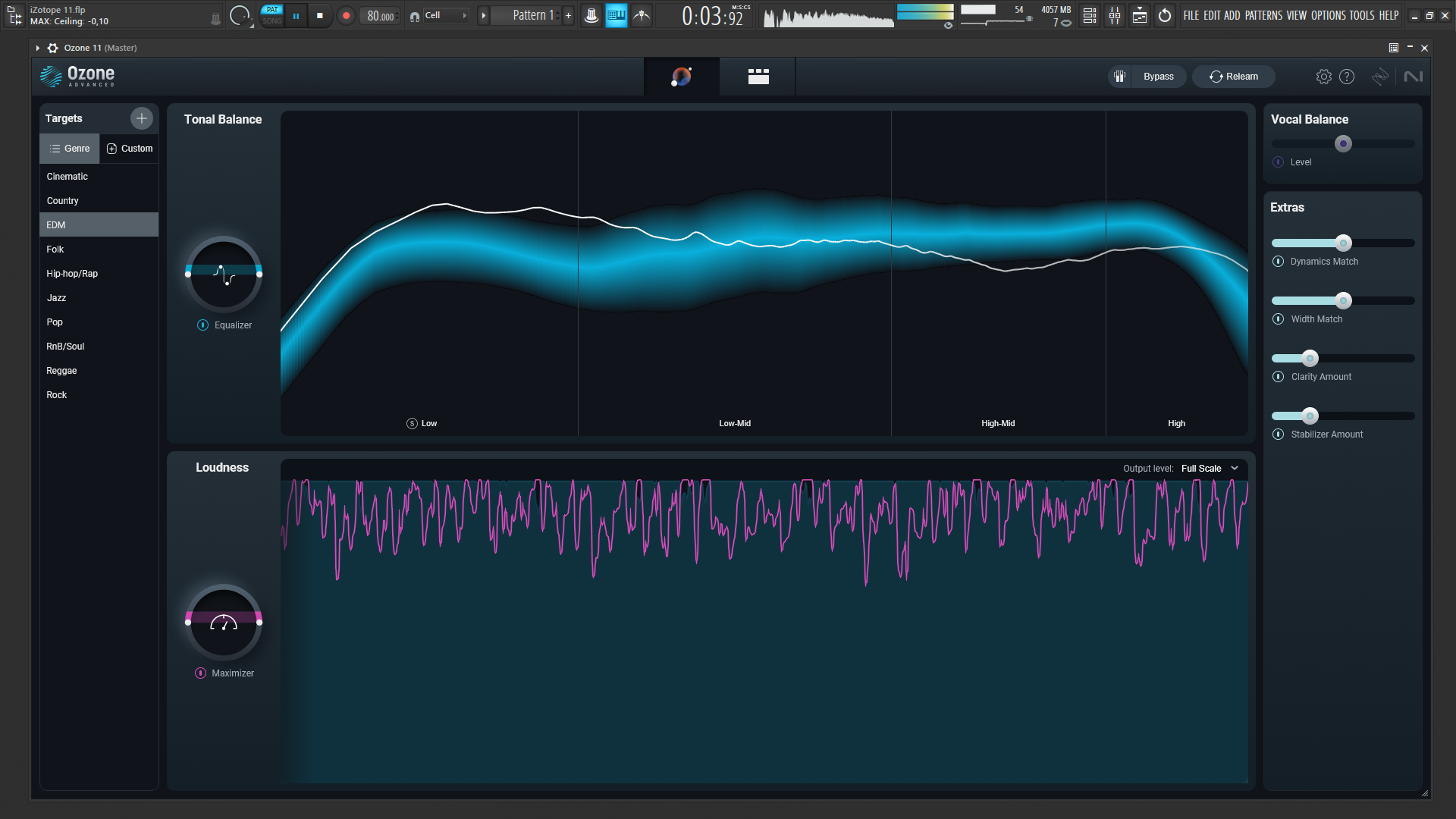Expand the Targets panel with plus button
Viewport: 1456px width, 819px height.
pos(140,118)
